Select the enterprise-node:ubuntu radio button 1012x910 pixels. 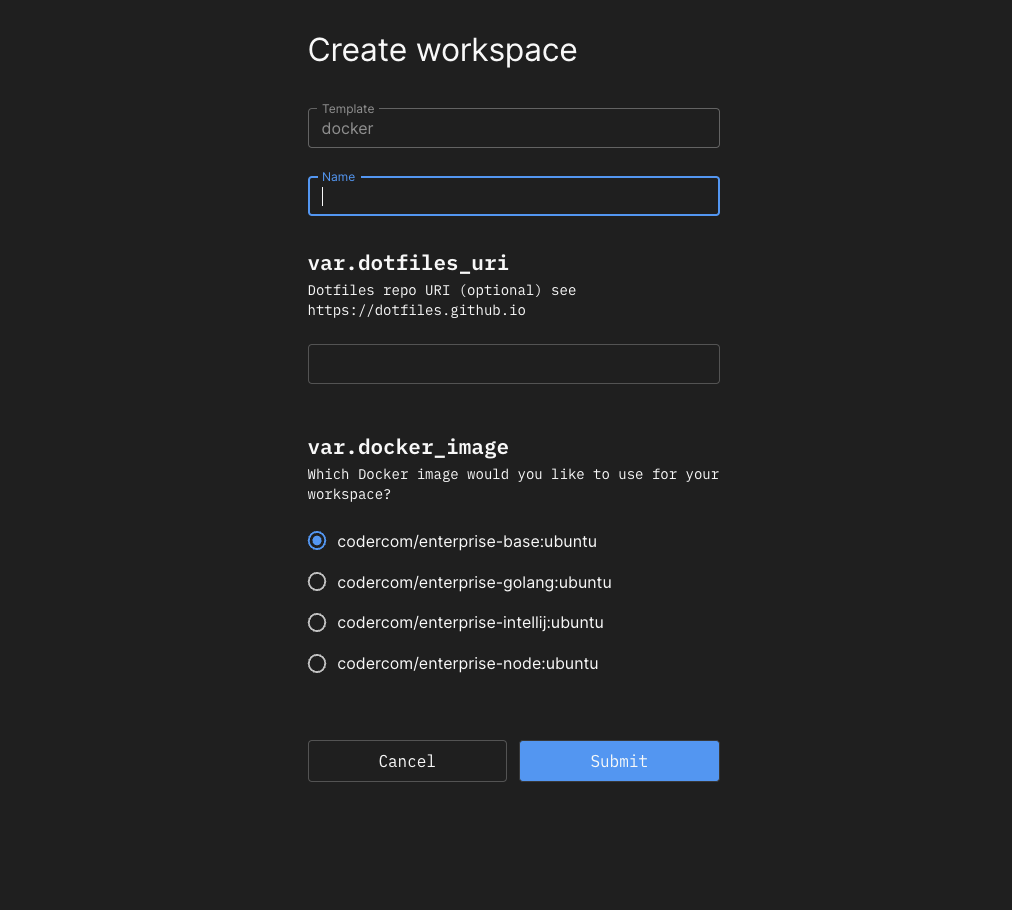pyautogui.click(x=317, y=663)
